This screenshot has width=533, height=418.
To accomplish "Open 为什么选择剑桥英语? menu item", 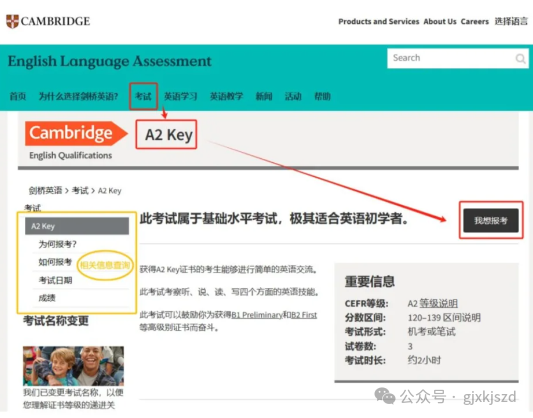I will [78, 97].
